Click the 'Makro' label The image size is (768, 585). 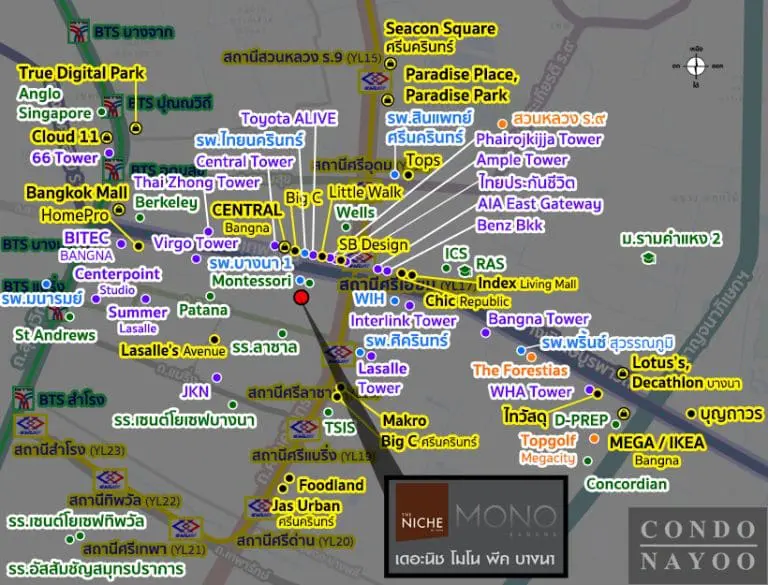(405, 420)
